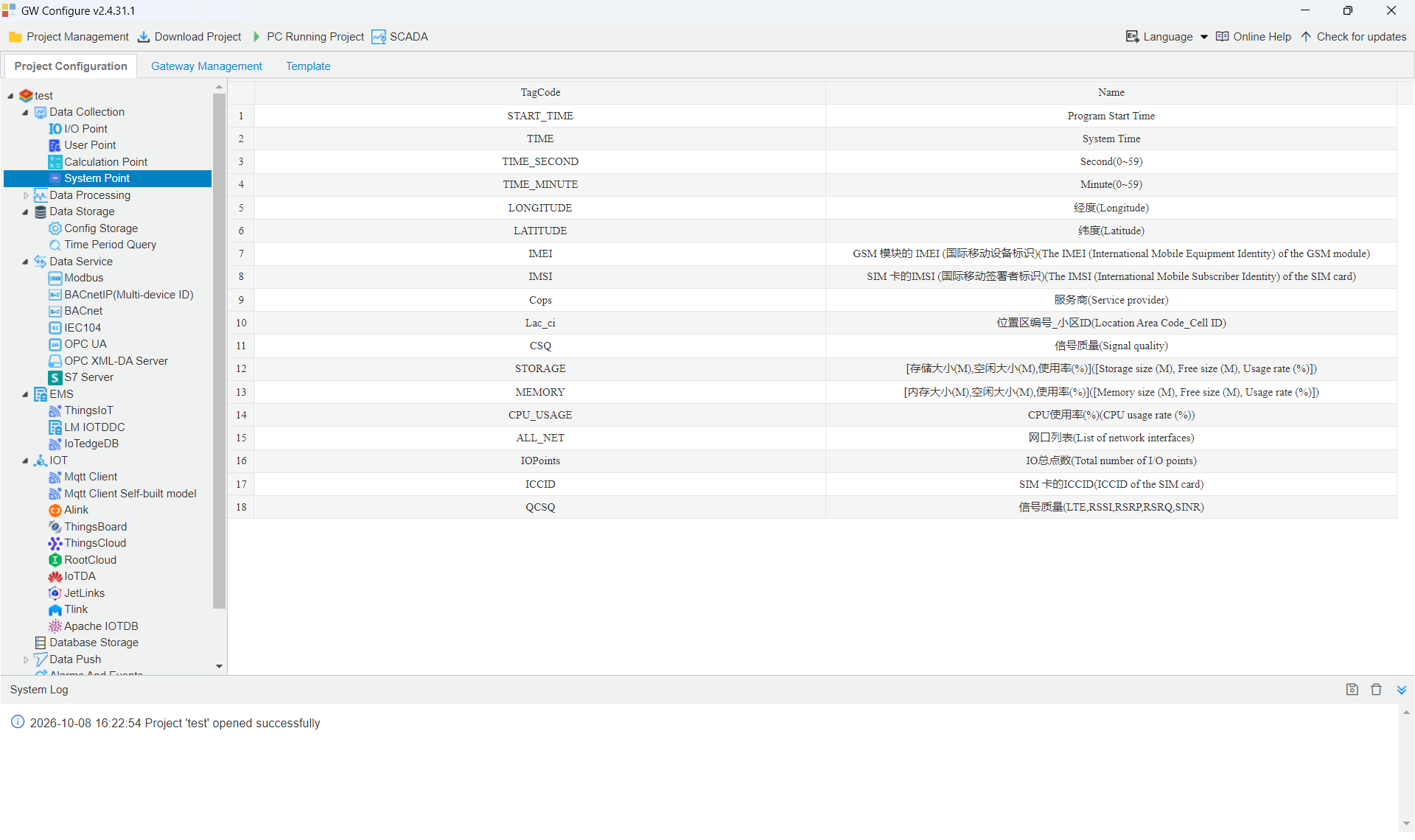
Task: Collapse the Data Storage node
Action: tap(25, 212)
